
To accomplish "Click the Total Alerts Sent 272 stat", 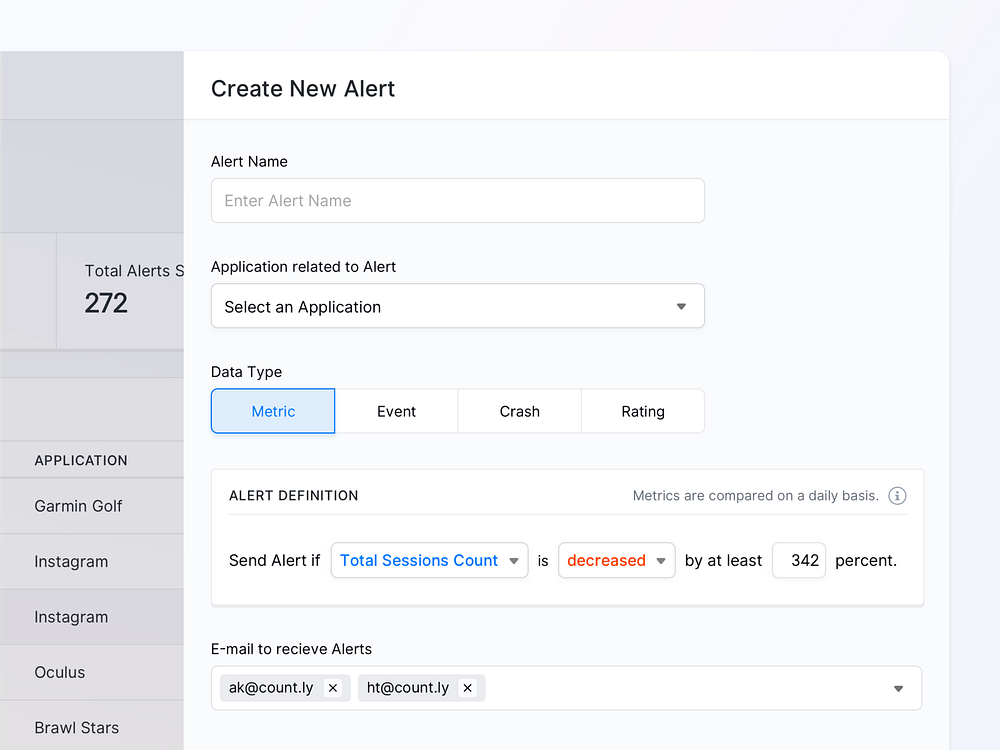I will [106, 290].
